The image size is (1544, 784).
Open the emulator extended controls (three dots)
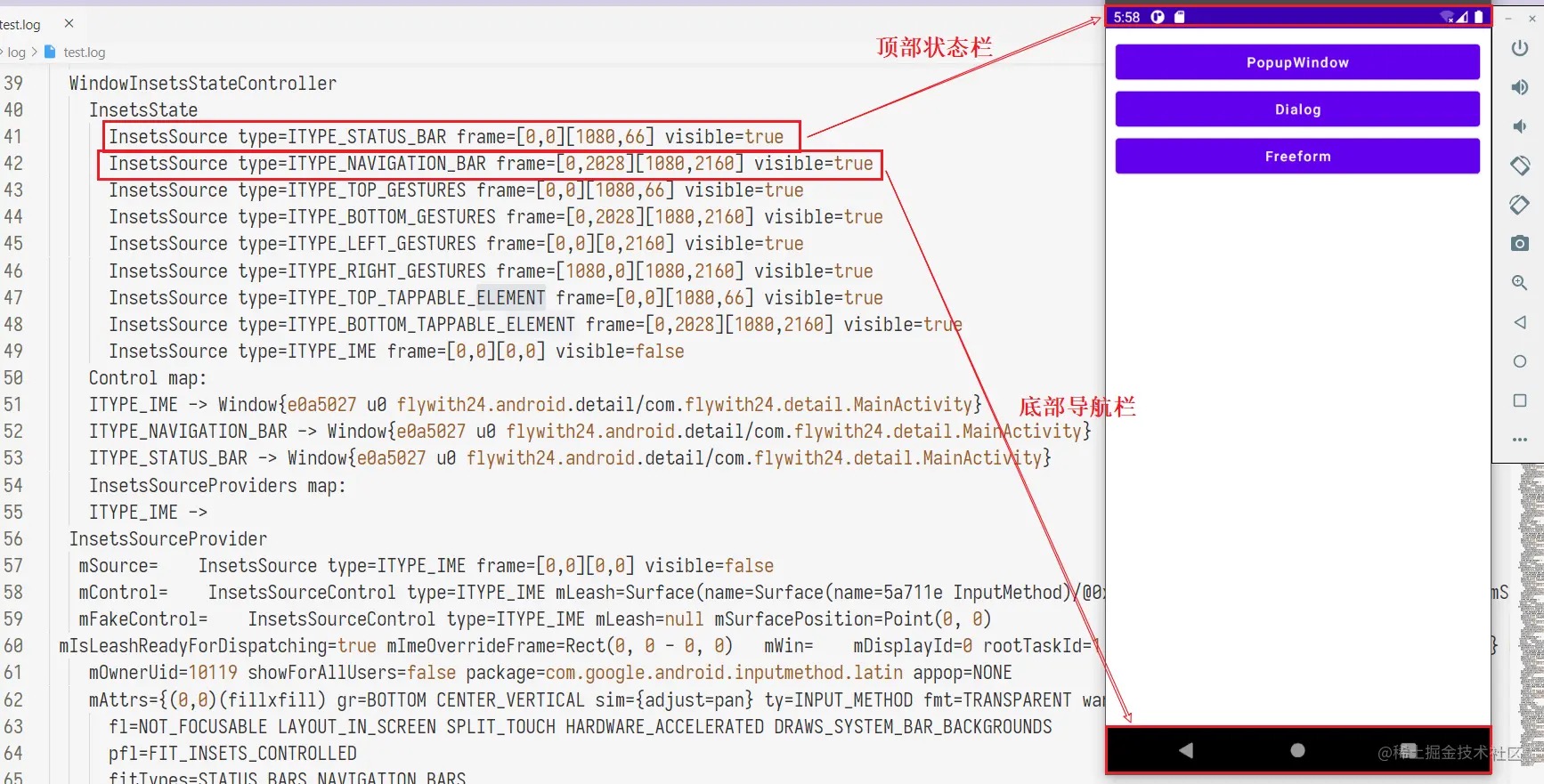pyautogui.click(x=1519, y=440)
